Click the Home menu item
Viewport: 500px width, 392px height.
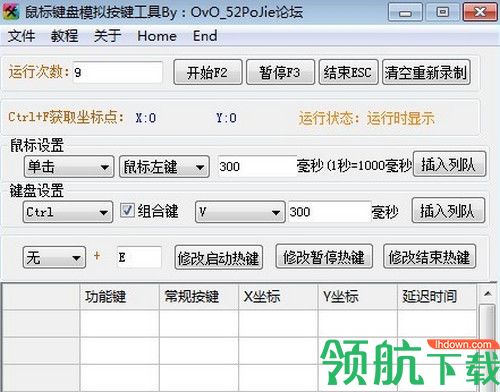coord(157,36)
